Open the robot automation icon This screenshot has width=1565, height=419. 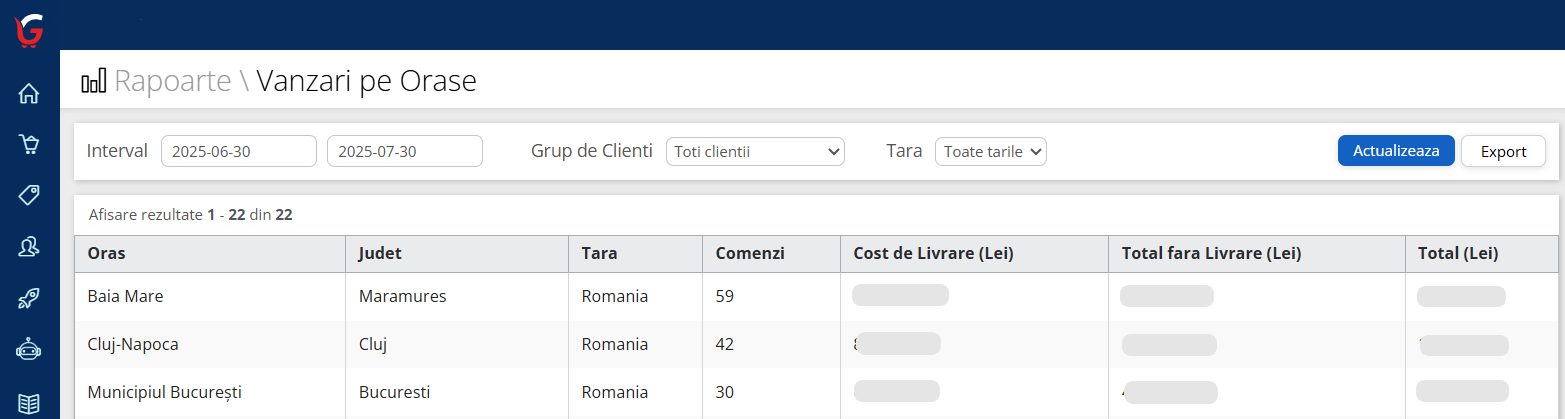[x=29, y=349]
